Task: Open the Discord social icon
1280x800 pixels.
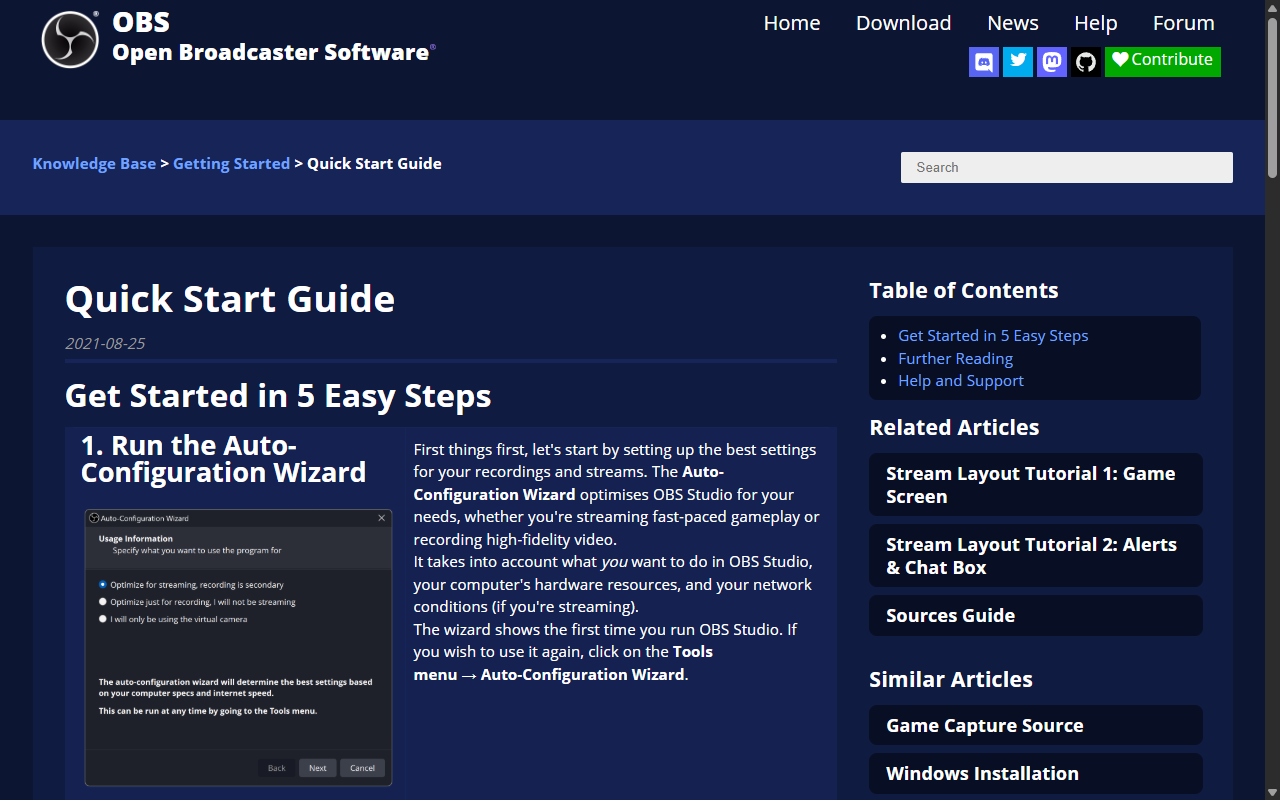Action: [x=984, y=62]
